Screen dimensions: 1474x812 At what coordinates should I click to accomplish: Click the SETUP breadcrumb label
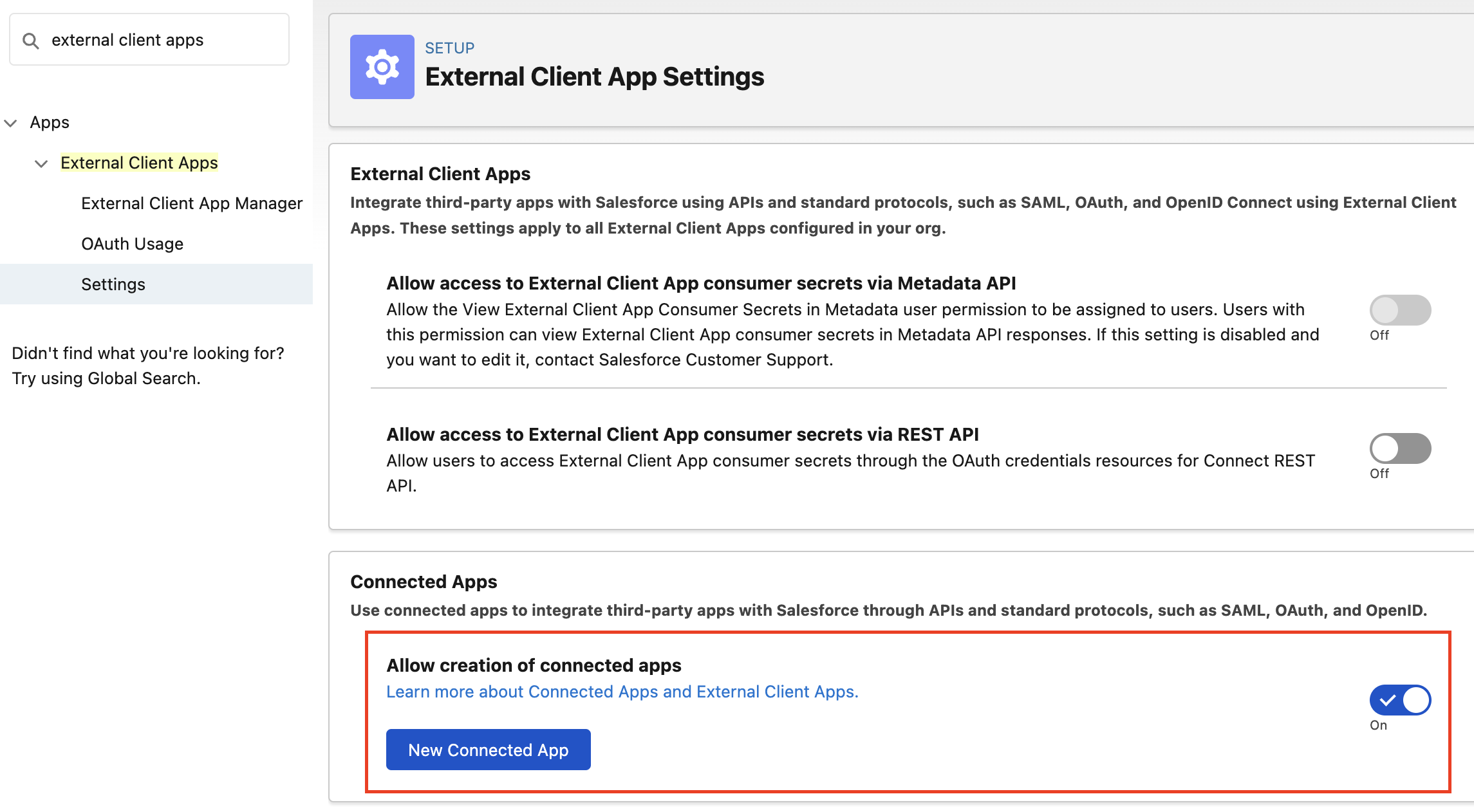tap(449, 48)
